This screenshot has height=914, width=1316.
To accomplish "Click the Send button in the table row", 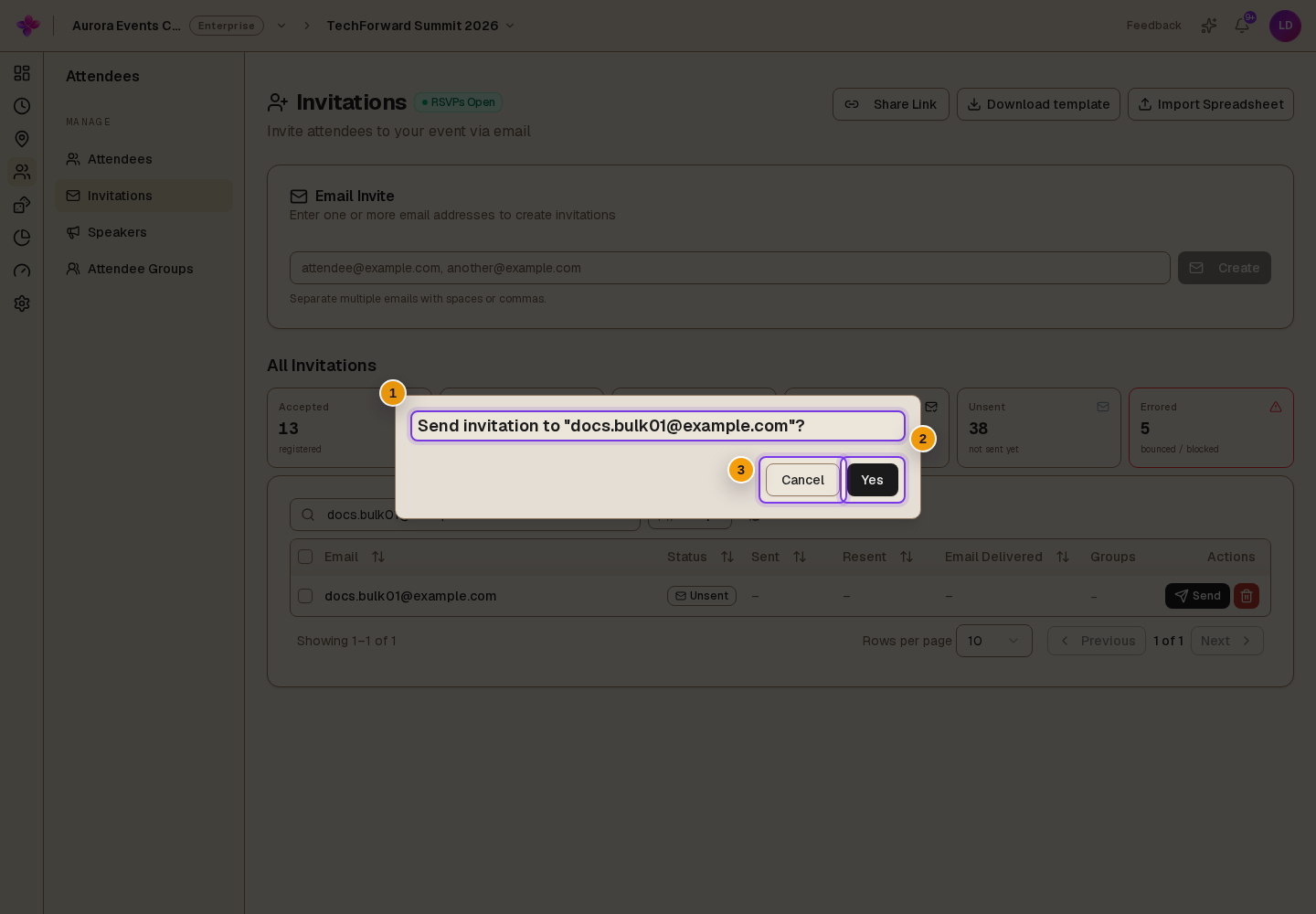I will point(1197,596).
